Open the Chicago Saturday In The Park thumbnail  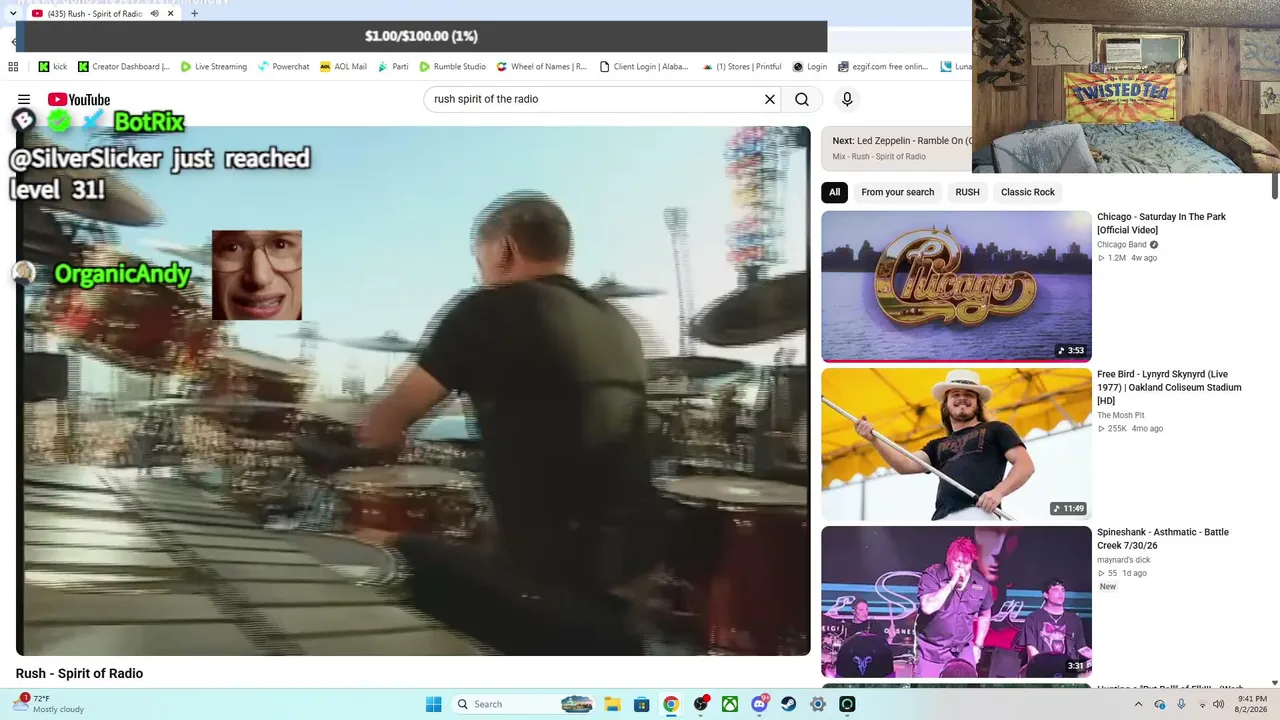(x=956, y=286)
